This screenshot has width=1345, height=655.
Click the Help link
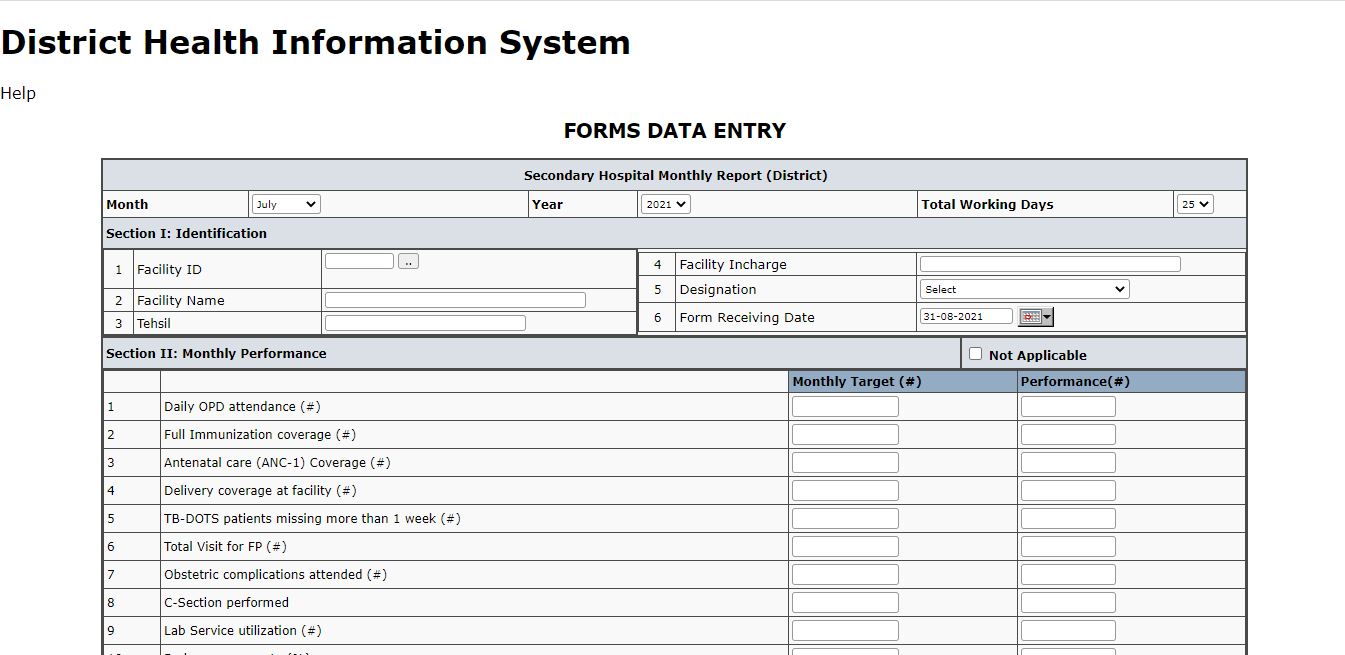(18, 93)
